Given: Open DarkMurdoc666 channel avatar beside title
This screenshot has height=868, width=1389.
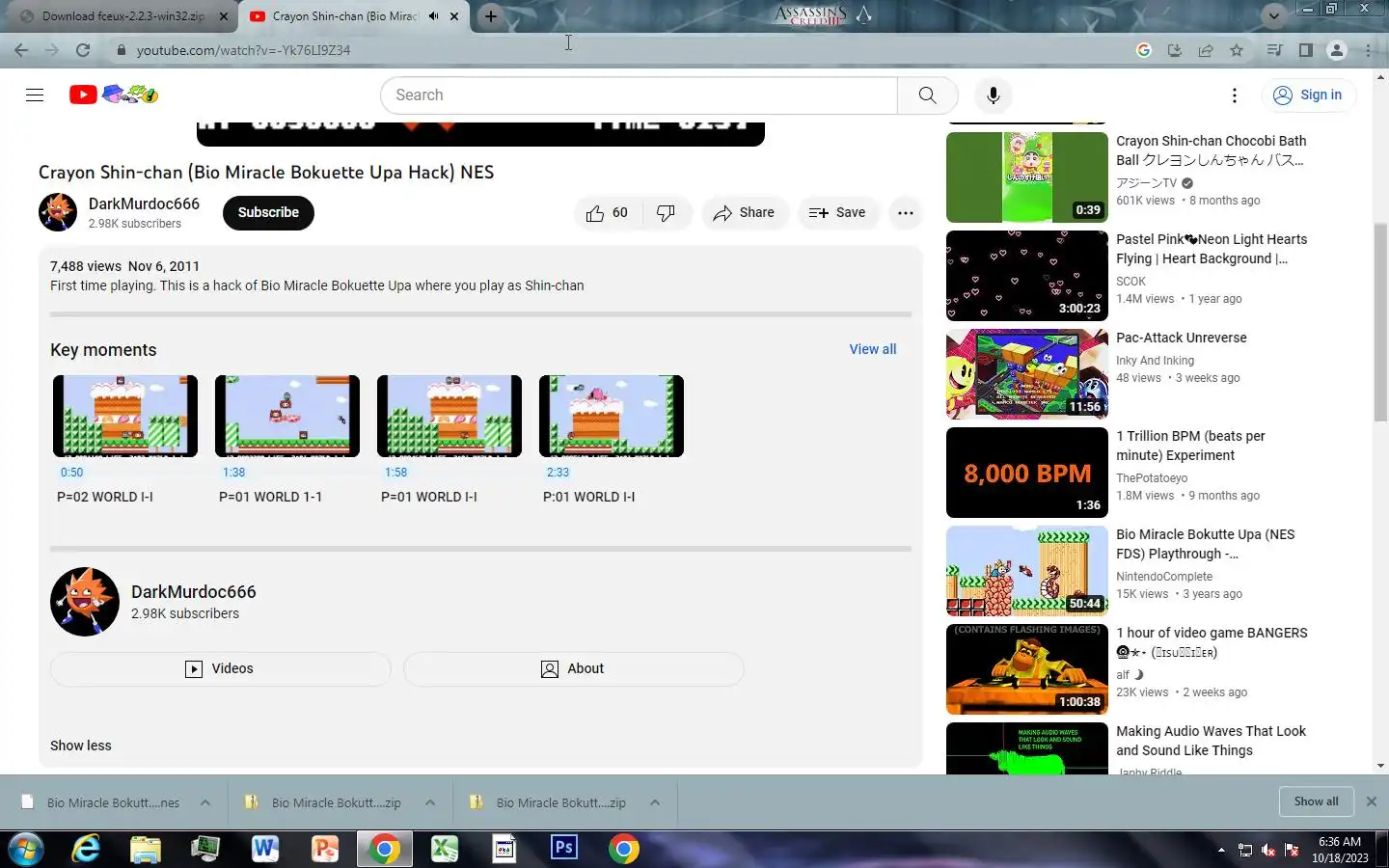Looking at the screenshot, I should tap(58, 212).
